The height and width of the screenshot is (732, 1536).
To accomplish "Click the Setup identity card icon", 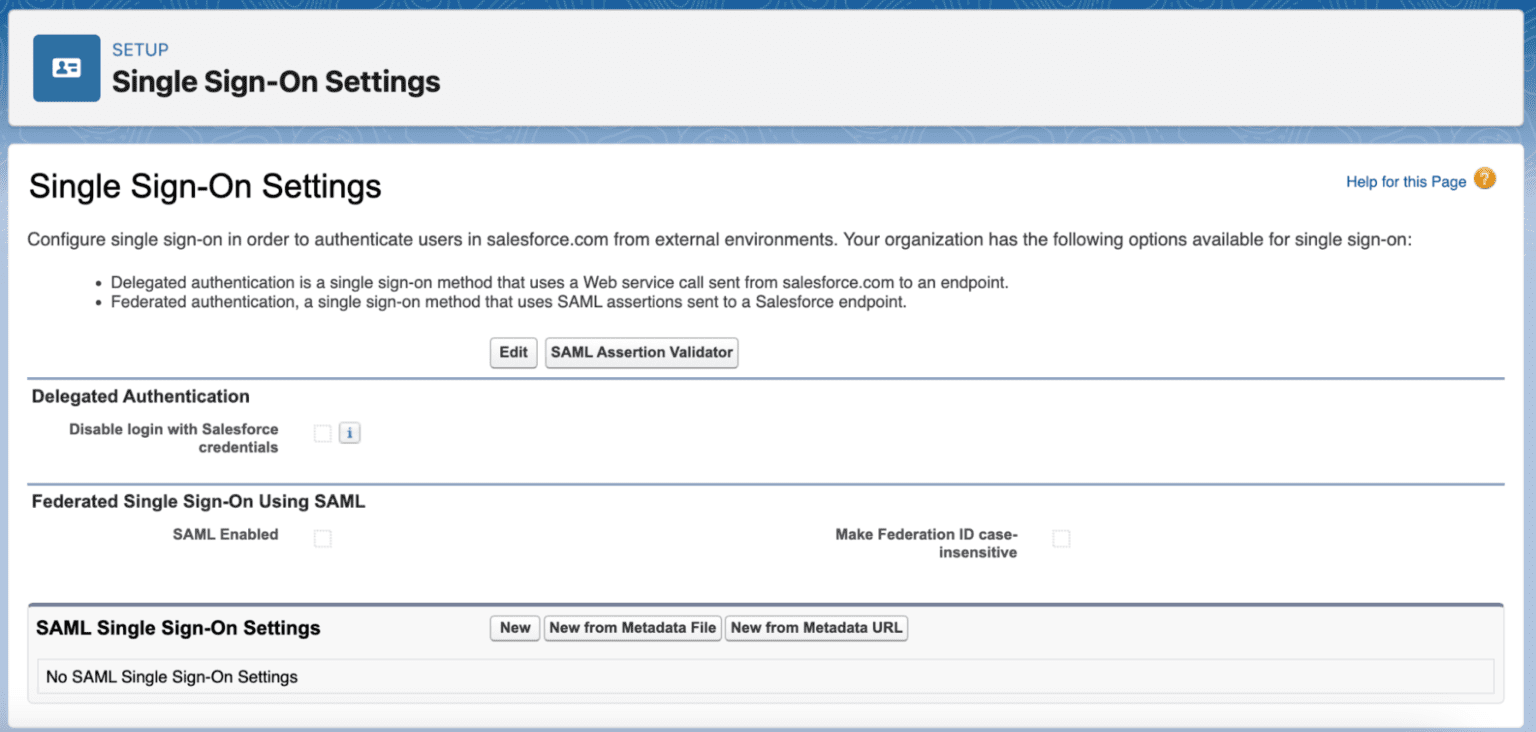I will pyautogui.click(x=67, y=68).
